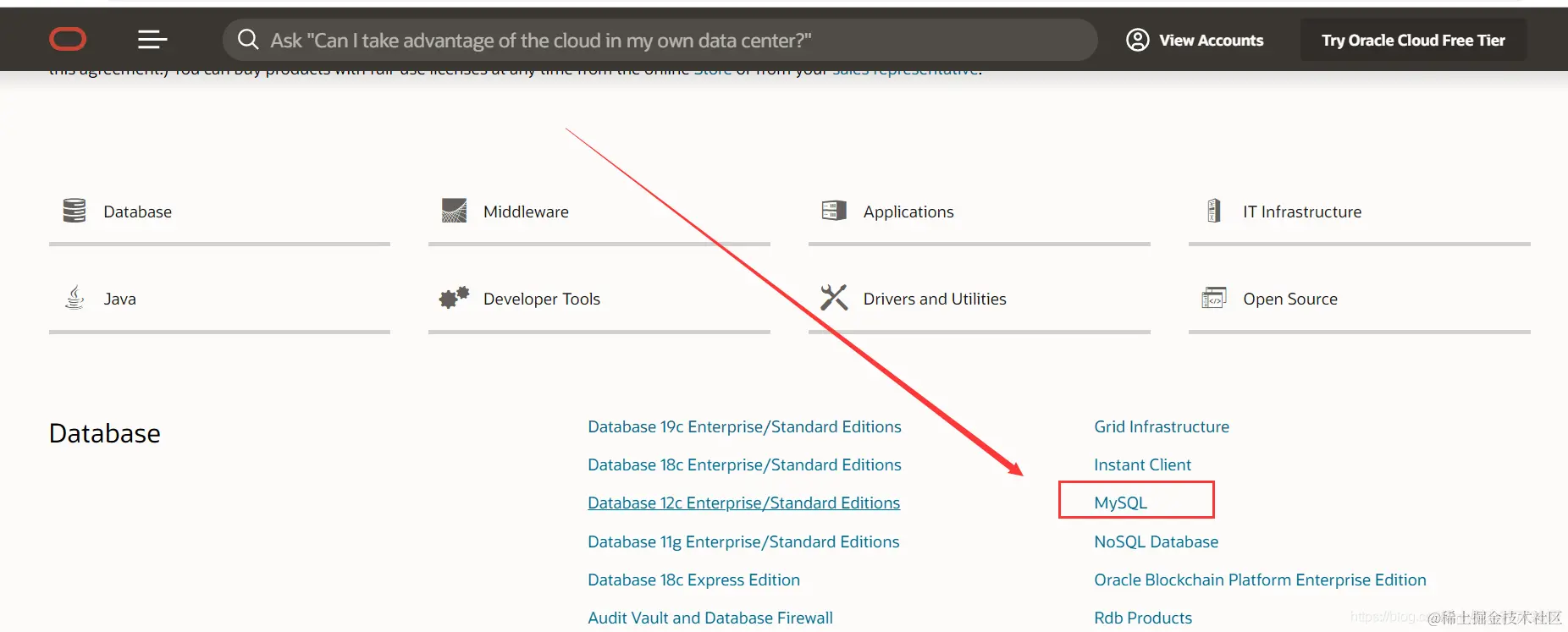Click the Database stack icon

(x=75, y=211)
